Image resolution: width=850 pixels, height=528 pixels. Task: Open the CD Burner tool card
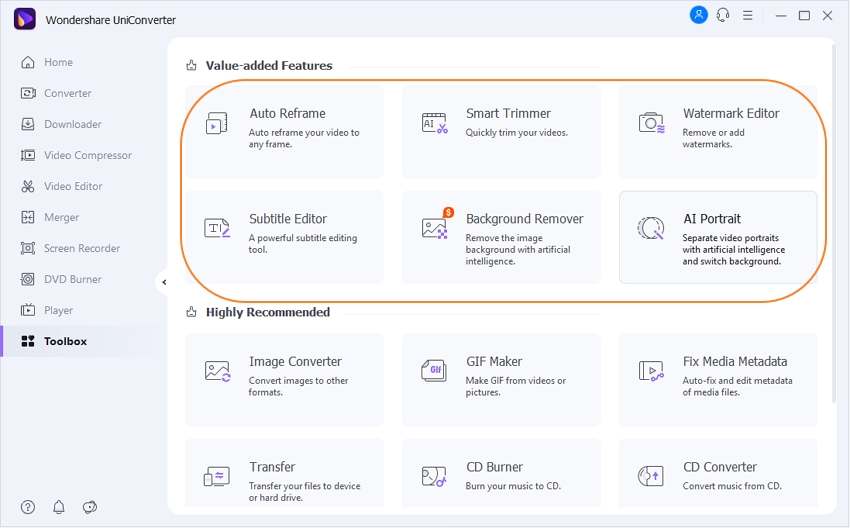[501, 475]
